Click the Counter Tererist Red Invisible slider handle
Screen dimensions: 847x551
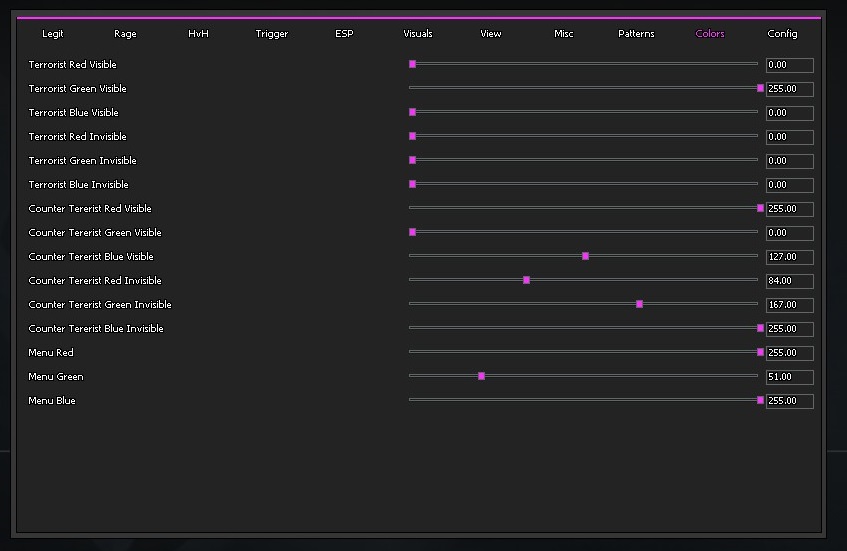pyautogui.click(x=526, y=280)
